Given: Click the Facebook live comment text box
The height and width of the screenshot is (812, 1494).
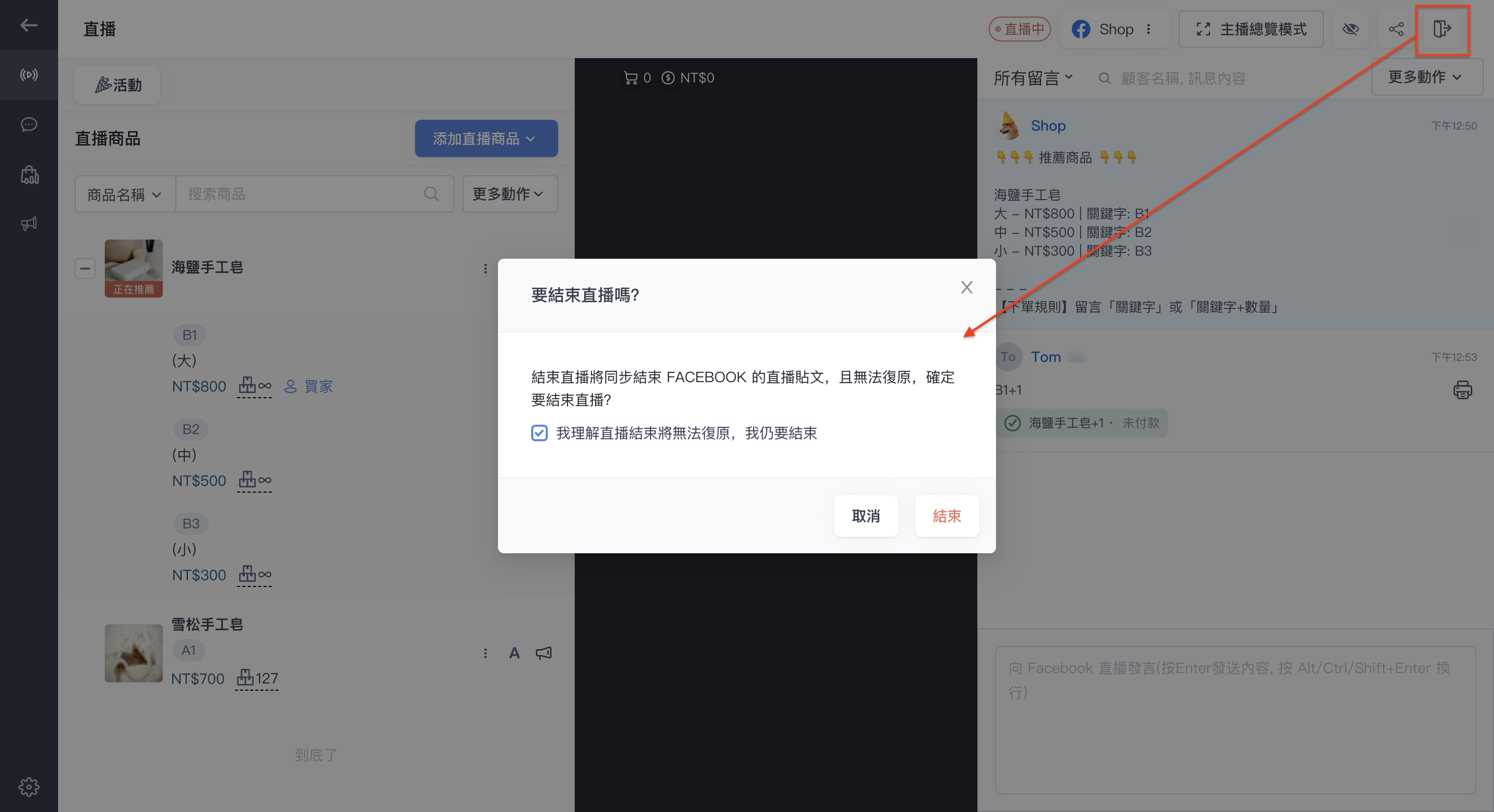Looking at the screenshot, I should (1235, 719).
